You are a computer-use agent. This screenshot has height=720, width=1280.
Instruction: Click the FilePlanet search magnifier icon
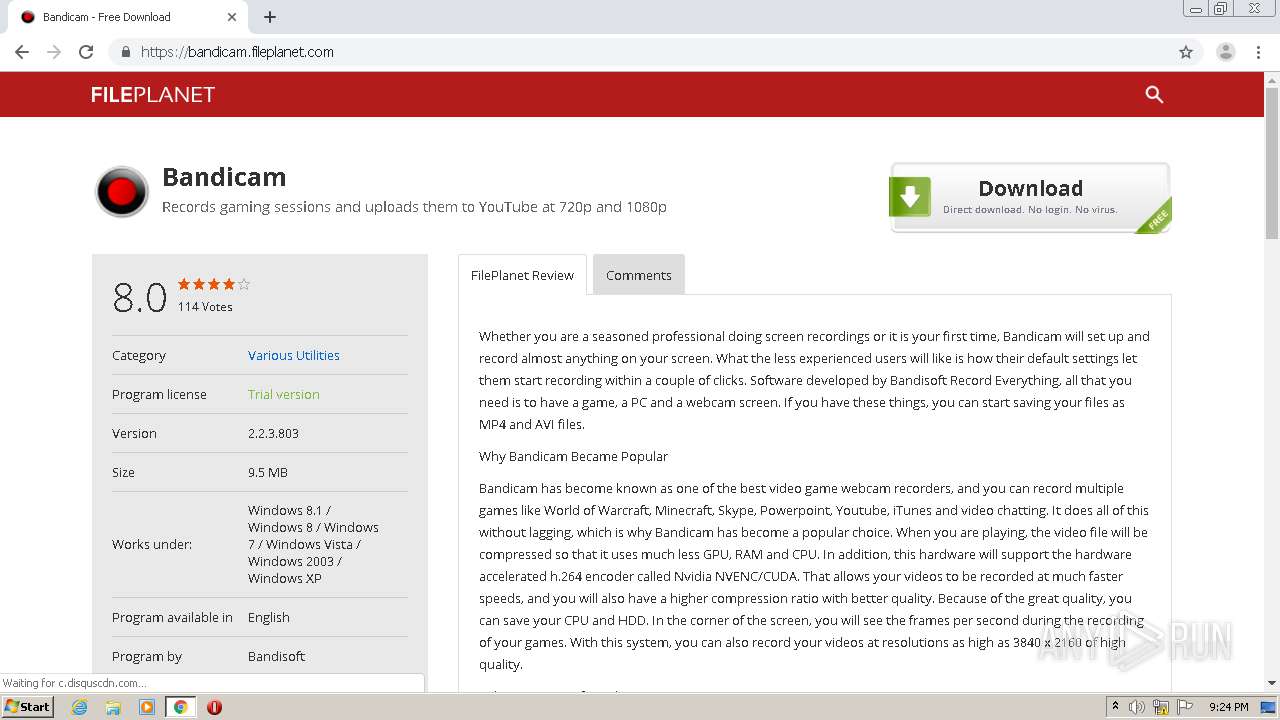click(1154, 94)
